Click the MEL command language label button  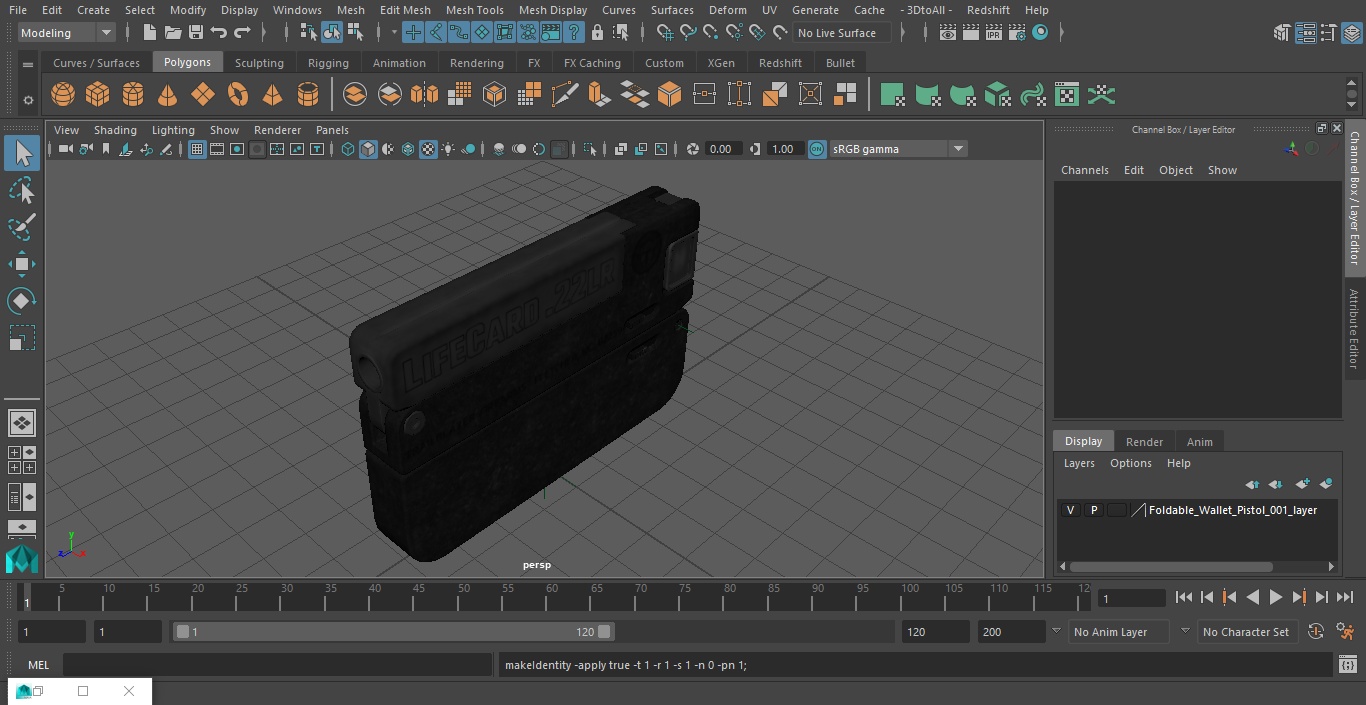38,665
